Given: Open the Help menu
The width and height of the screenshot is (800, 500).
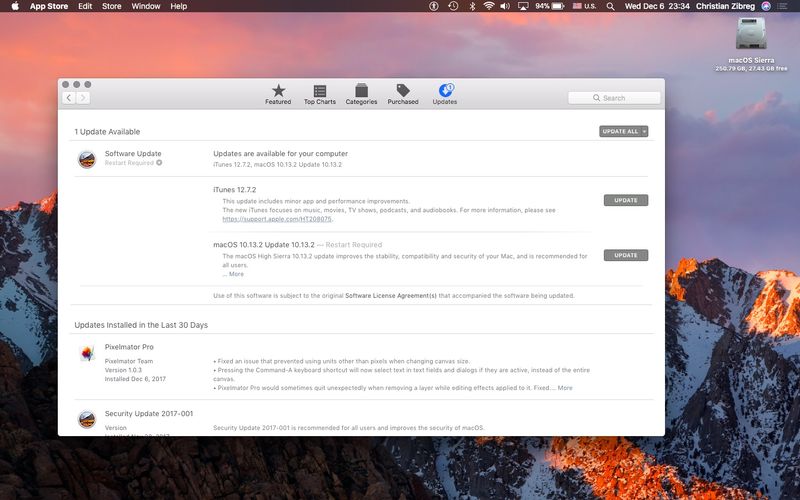Looking at the screenshot, I should (179, 6).
